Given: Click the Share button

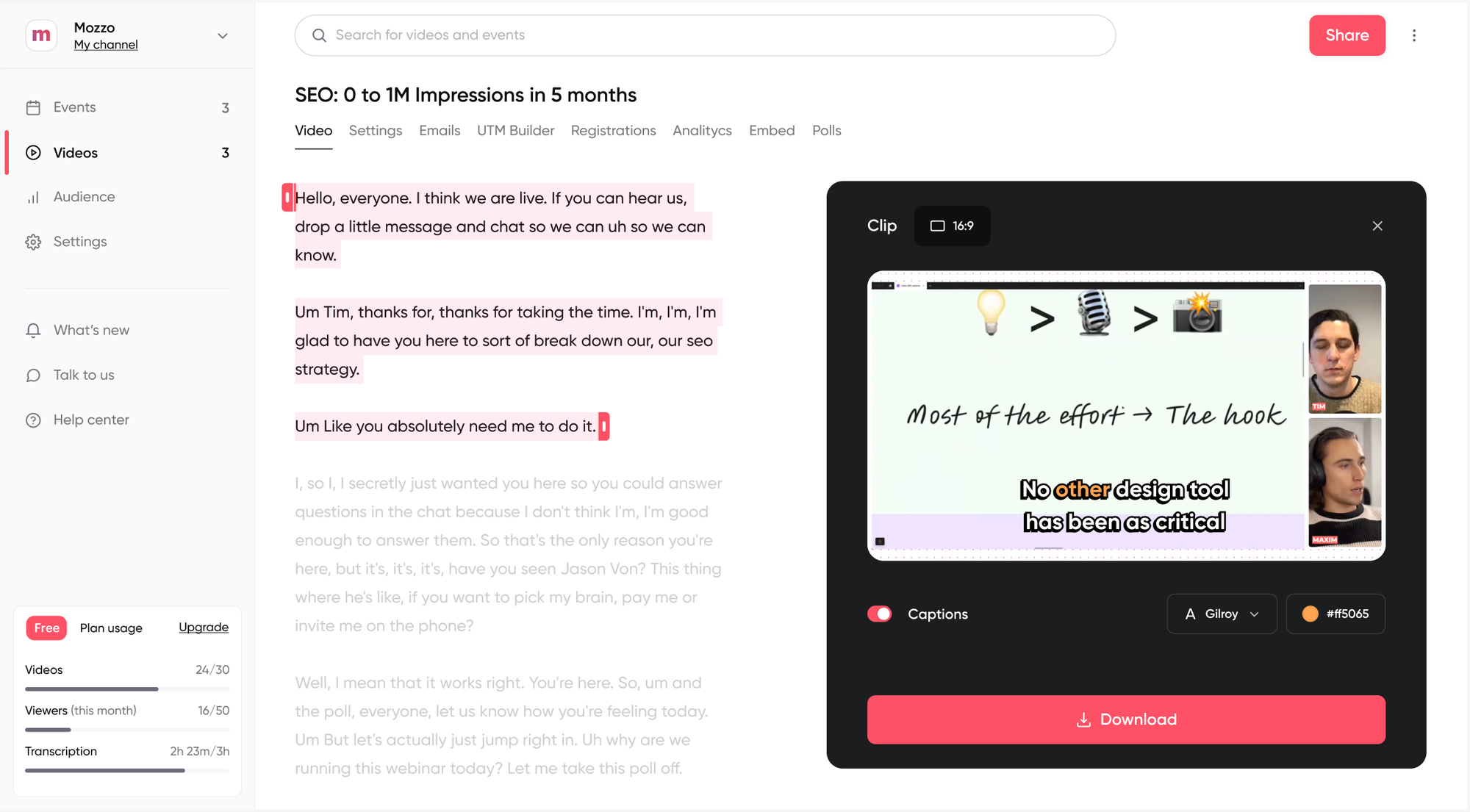Looking at the screenshot, I should (x=1347, y=35).
